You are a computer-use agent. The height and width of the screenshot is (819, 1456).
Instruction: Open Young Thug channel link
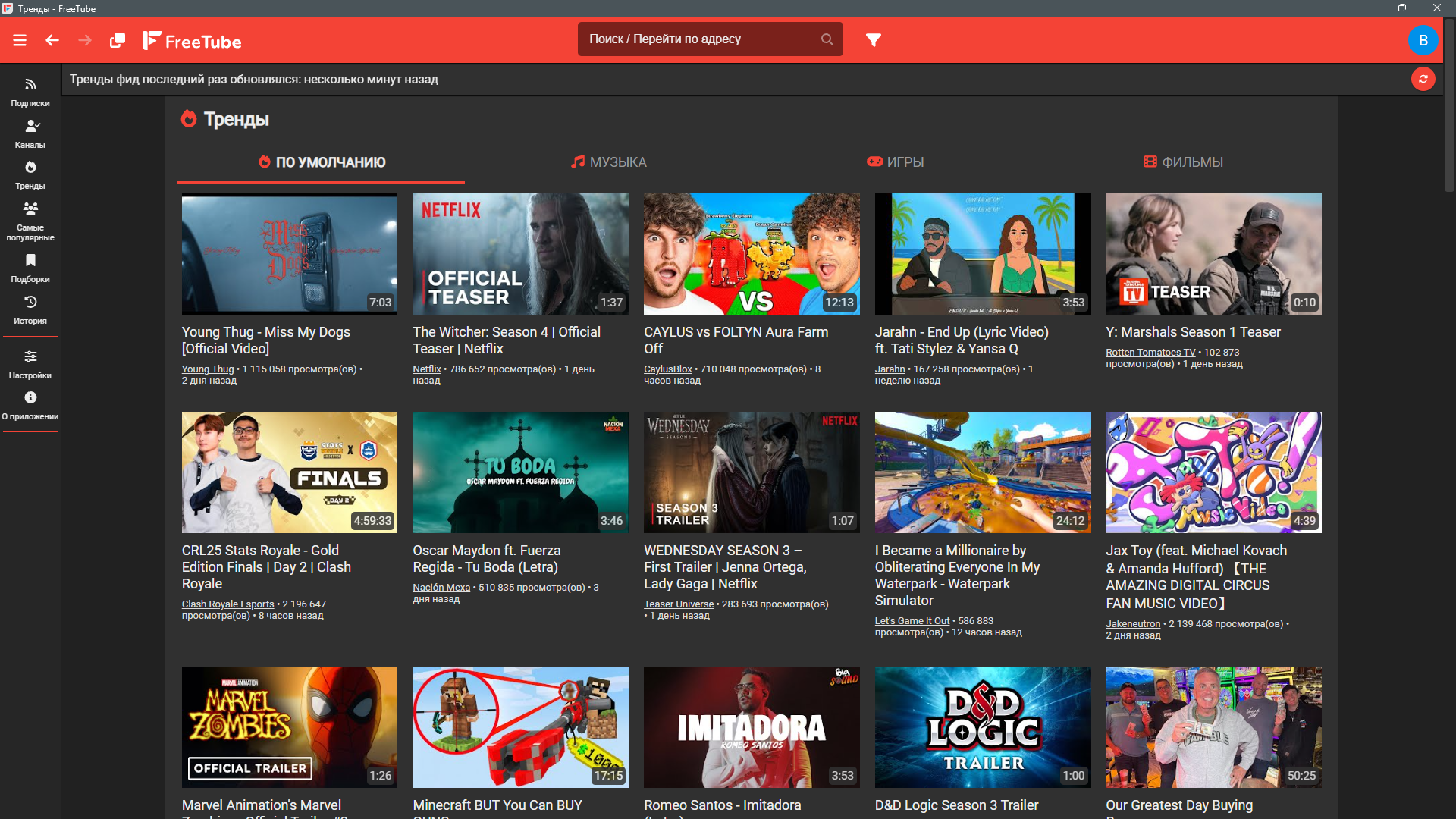click(208, 369)
